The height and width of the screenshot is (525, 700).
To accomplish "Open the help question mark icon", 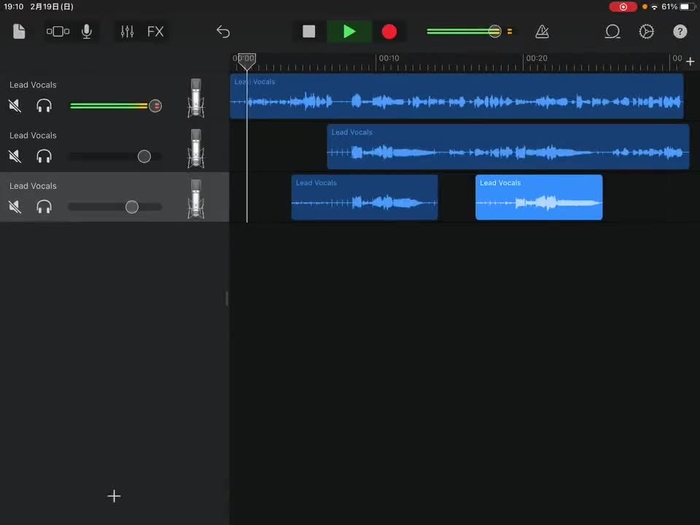I will click(680, 32).
